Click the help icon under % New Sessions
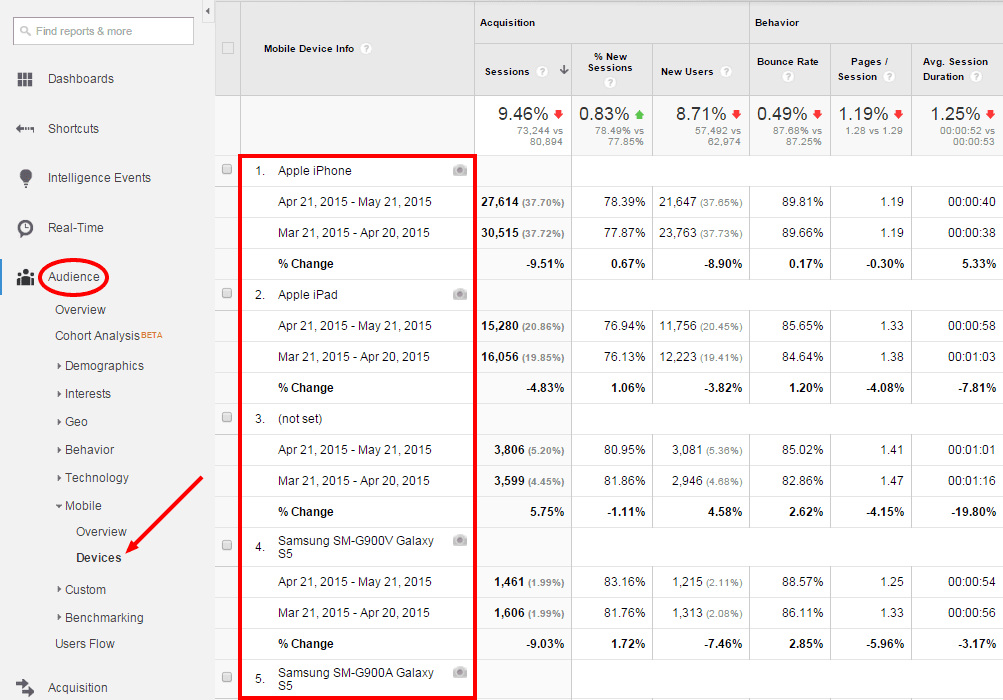Screen dimensions: 1003x700 610,83
